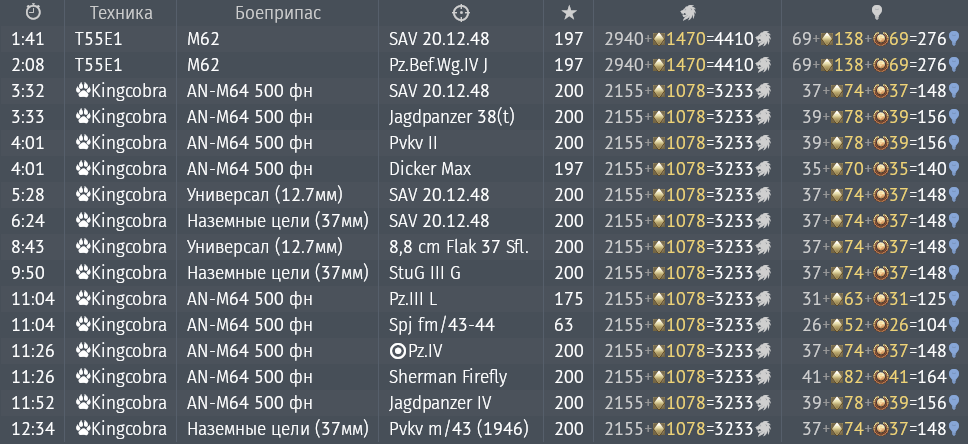Click the Dicker Max target row
This screenshot has width=968, height=444.
pyautogui.click(x=484, y=169)
